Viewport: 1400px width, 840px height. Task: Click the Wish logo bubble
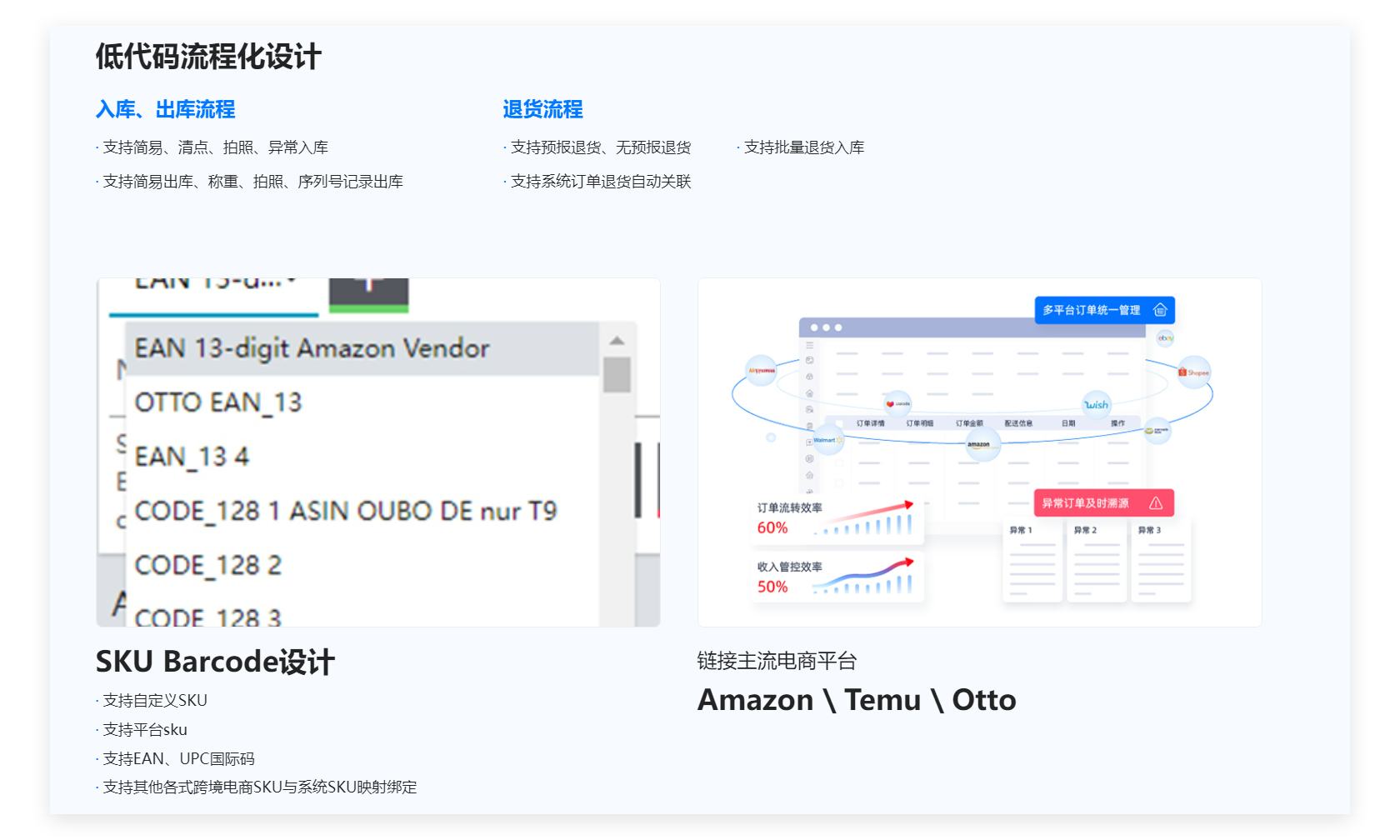point(1096,405)
